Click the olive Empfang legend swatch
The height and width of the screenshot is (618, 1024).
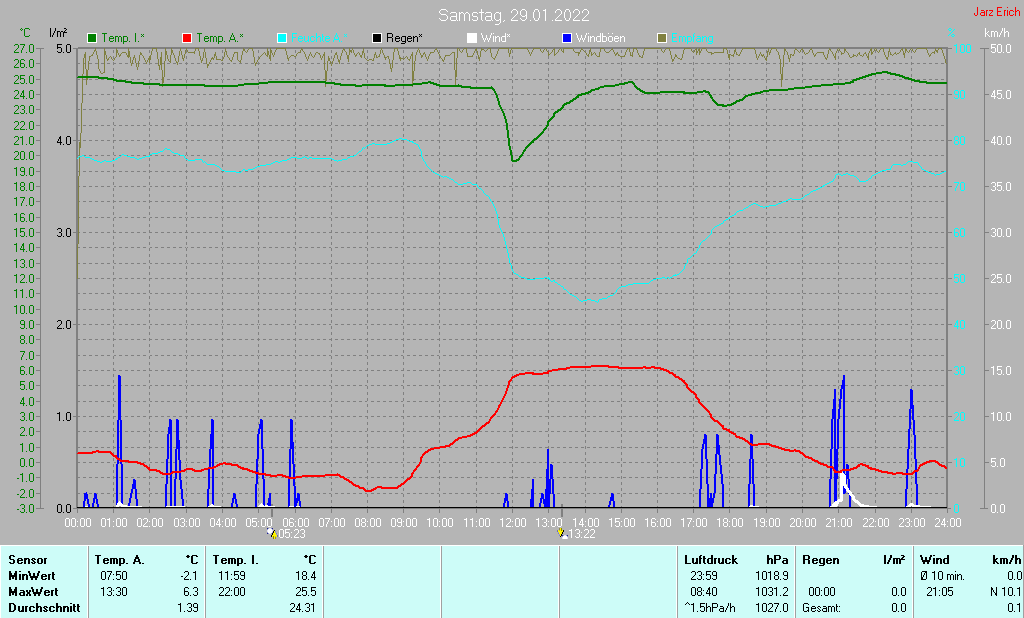point(662,38)
